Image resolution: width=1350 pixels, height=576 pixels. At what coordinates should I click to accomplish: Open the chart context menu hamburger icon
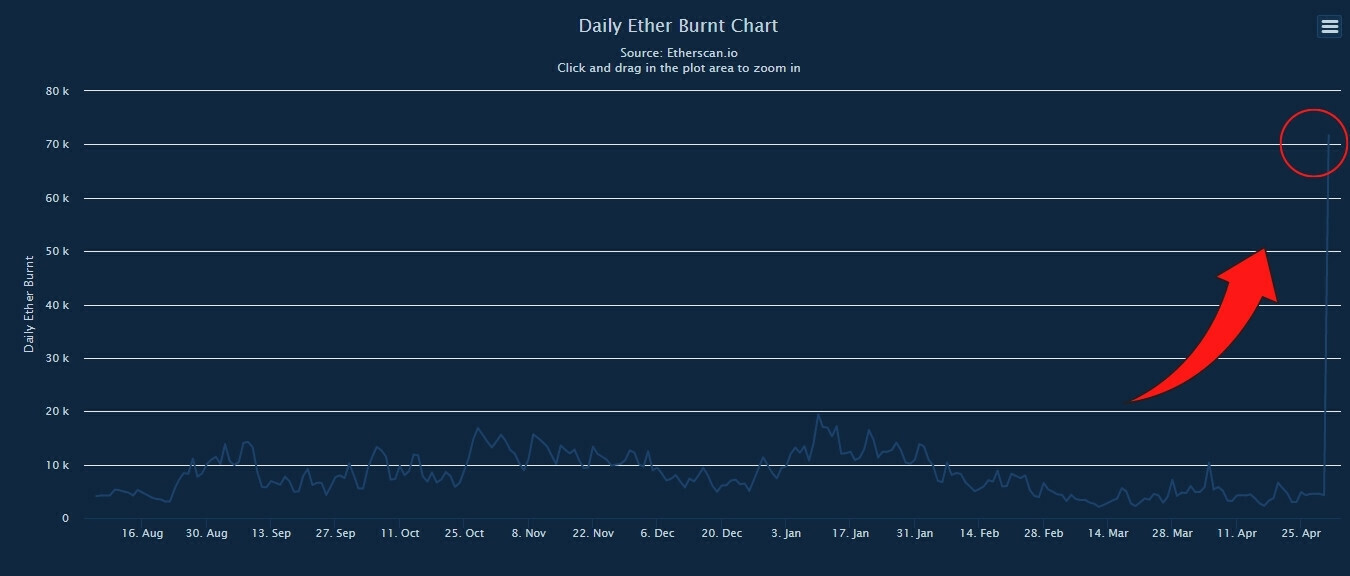coord(1329,27)
